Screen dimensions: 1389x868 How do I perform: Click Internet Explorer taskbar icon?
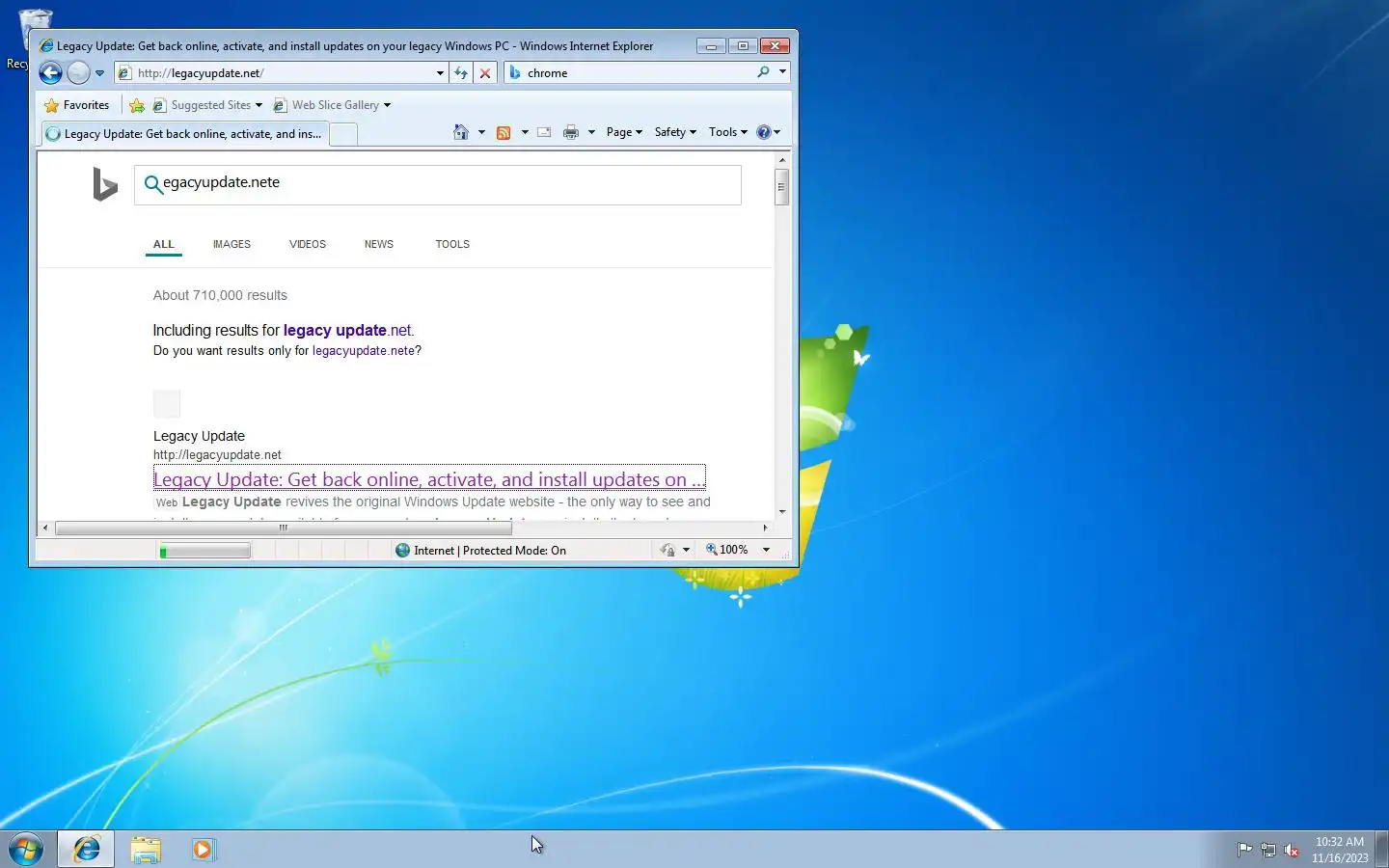pyautogui.click(x=87, y=850)
